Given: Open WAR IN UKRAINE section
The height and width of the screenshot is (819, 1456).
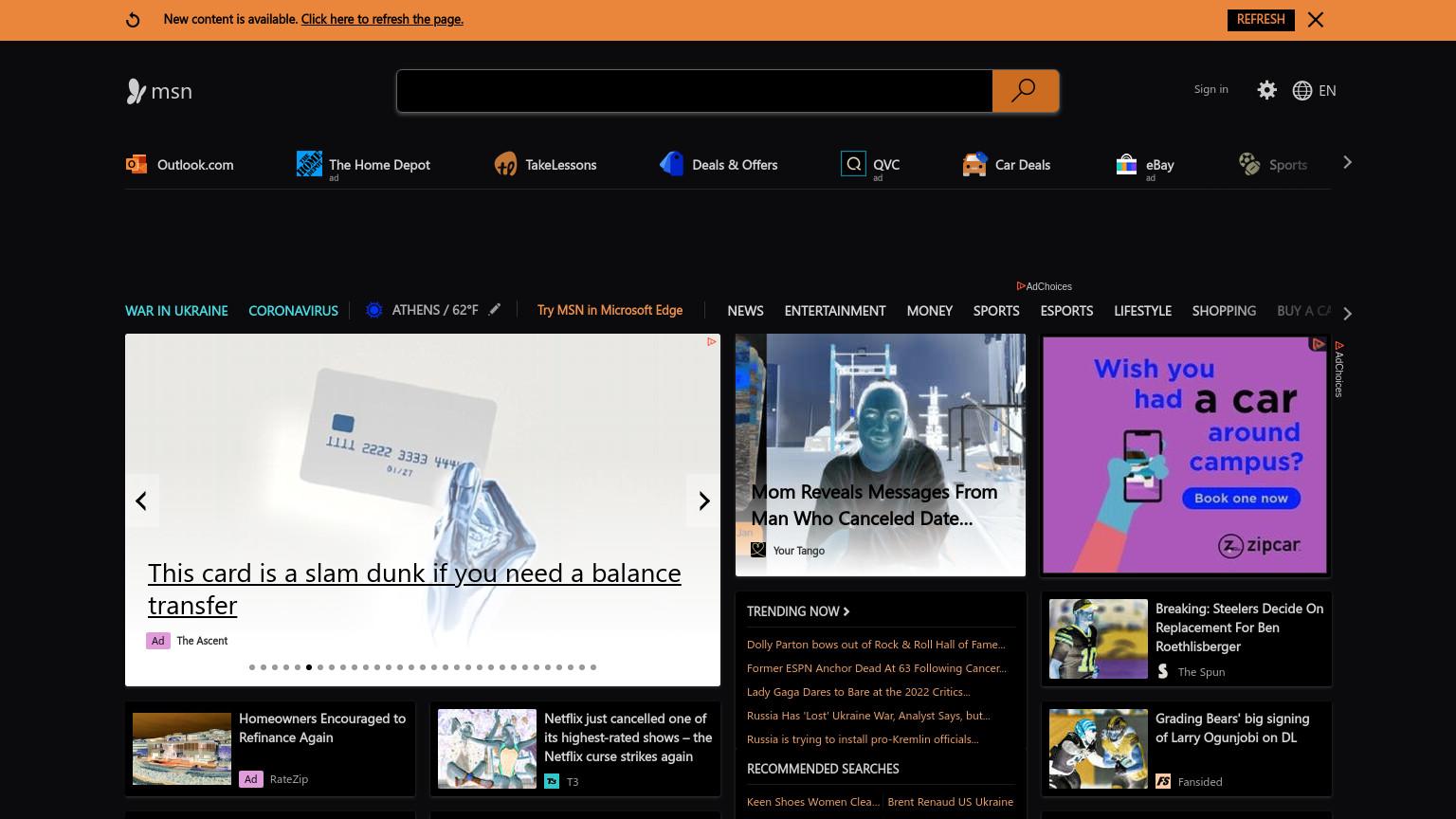Looking at the screenshot, I should point(176,311).
